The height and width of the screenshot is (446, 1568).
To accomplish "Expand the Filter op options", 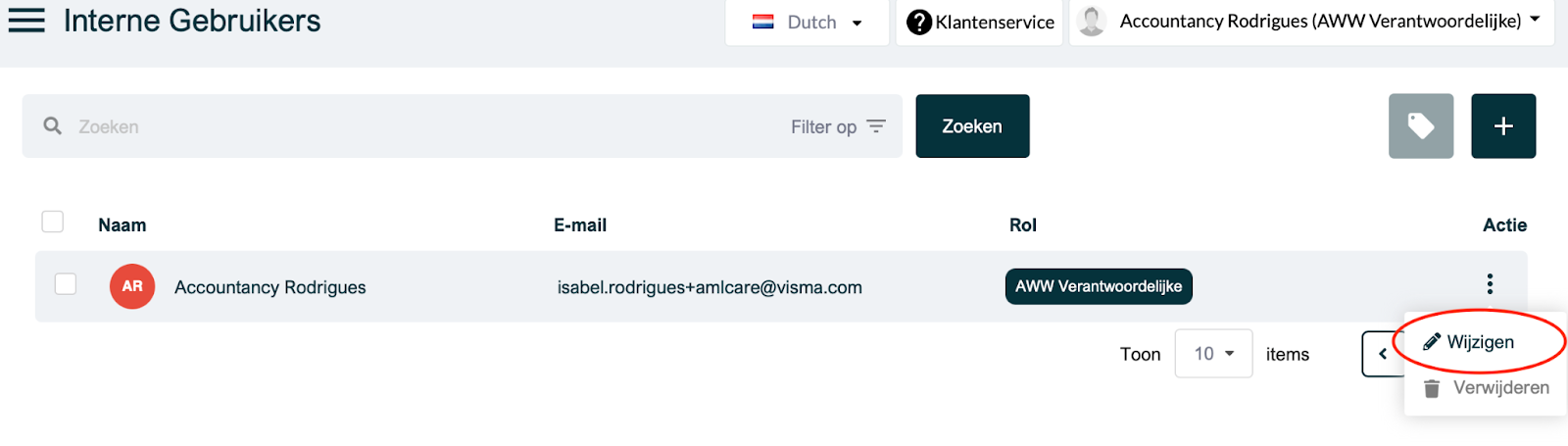I will click(838, 126).
